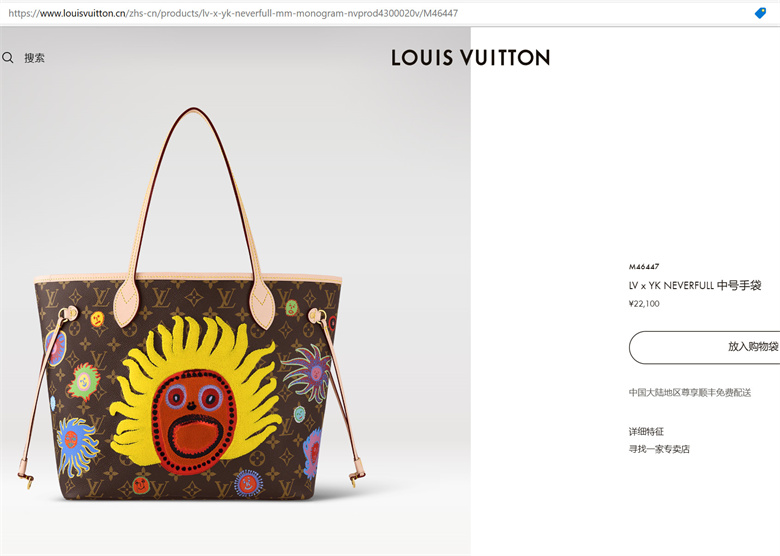780x556 pixels.
Task: Zoom the large yellow sun face on the bag
Action: [x=195, y=393]
